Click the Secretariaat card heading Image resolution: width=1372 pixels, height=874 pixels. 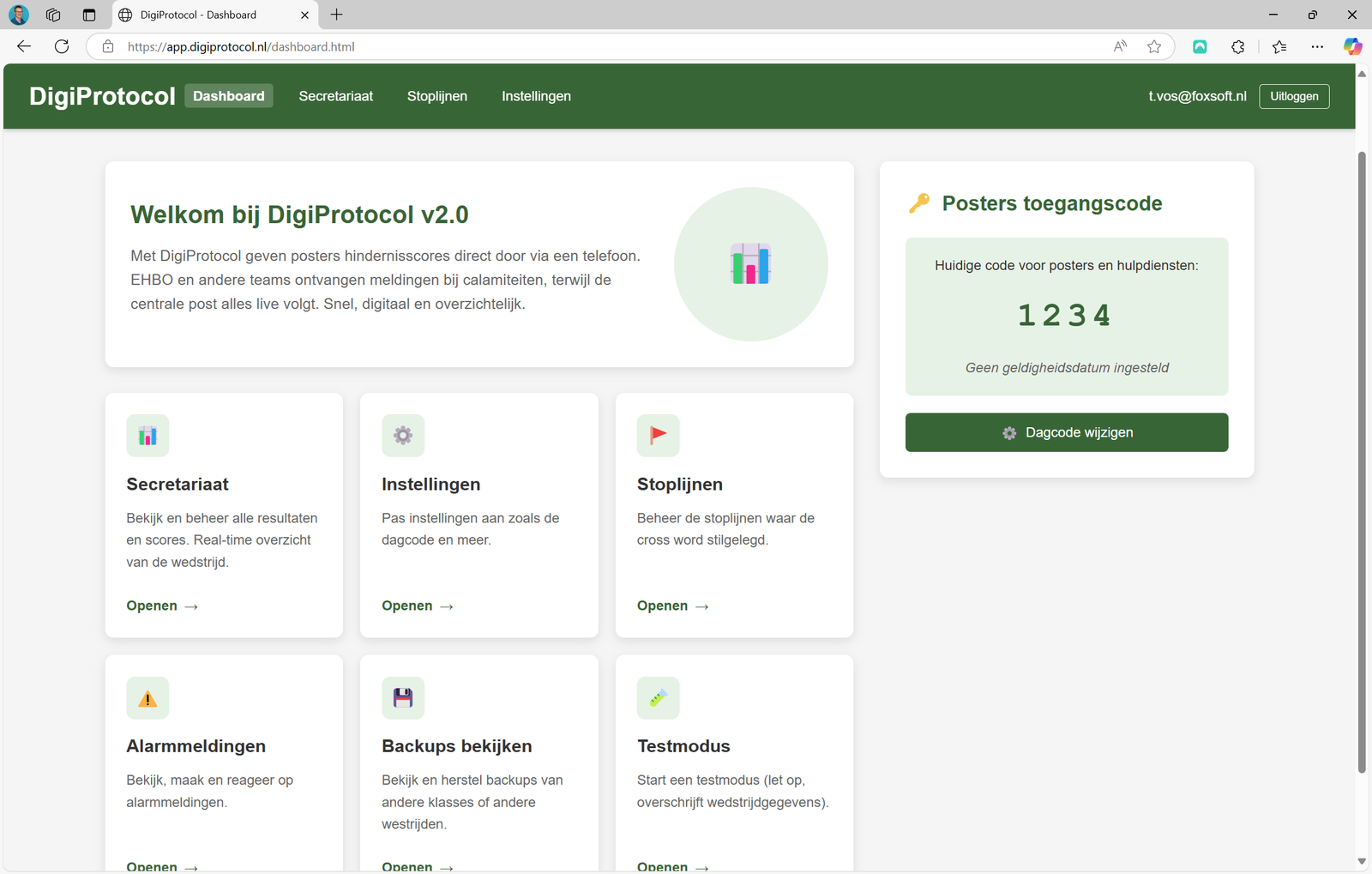(x=178, y=484)
